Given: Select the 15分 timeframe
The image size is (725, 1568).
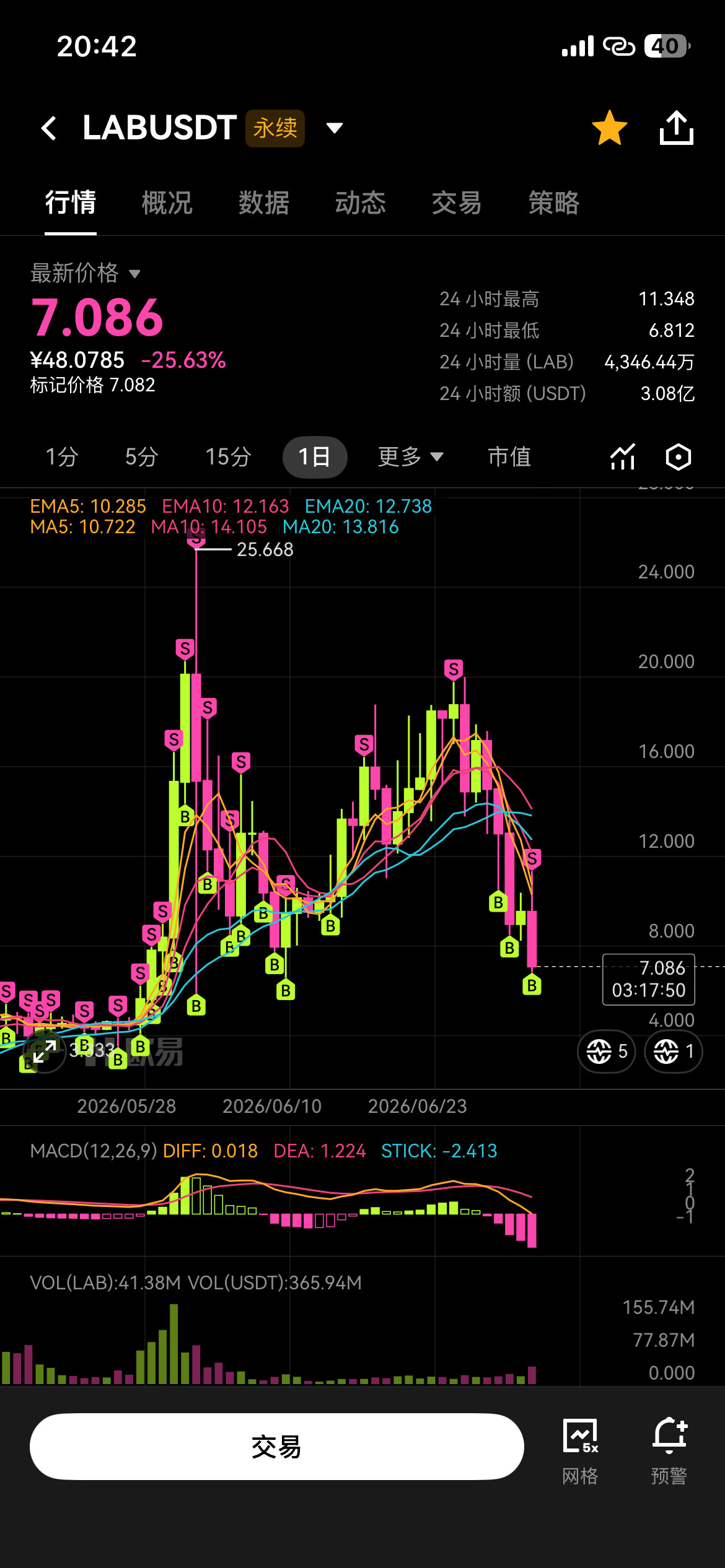Looking at the screenshot, I should tap(228, 457).
